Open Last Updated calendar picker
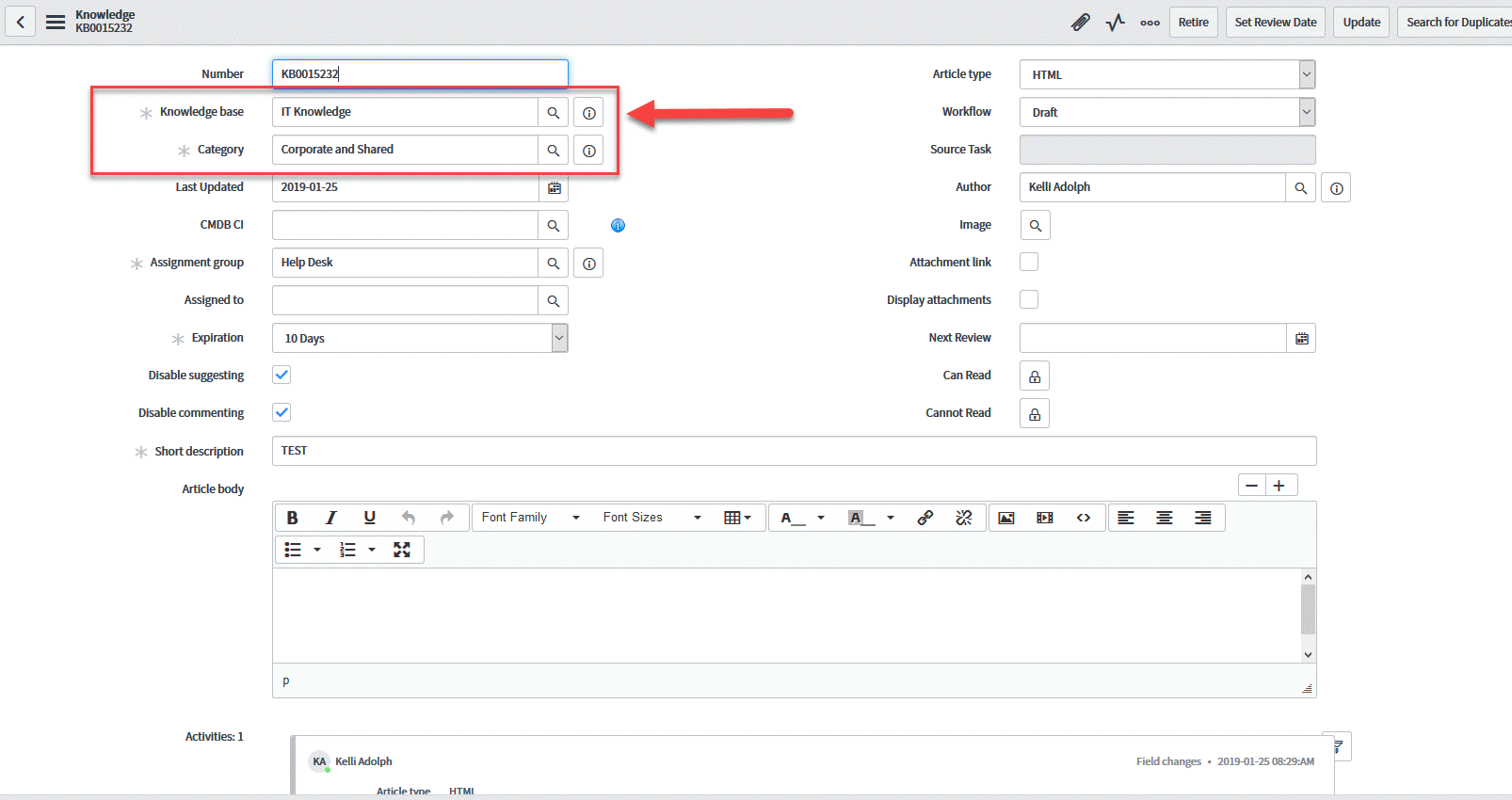This screenshot has width=1512, height=800. [555, 188]
